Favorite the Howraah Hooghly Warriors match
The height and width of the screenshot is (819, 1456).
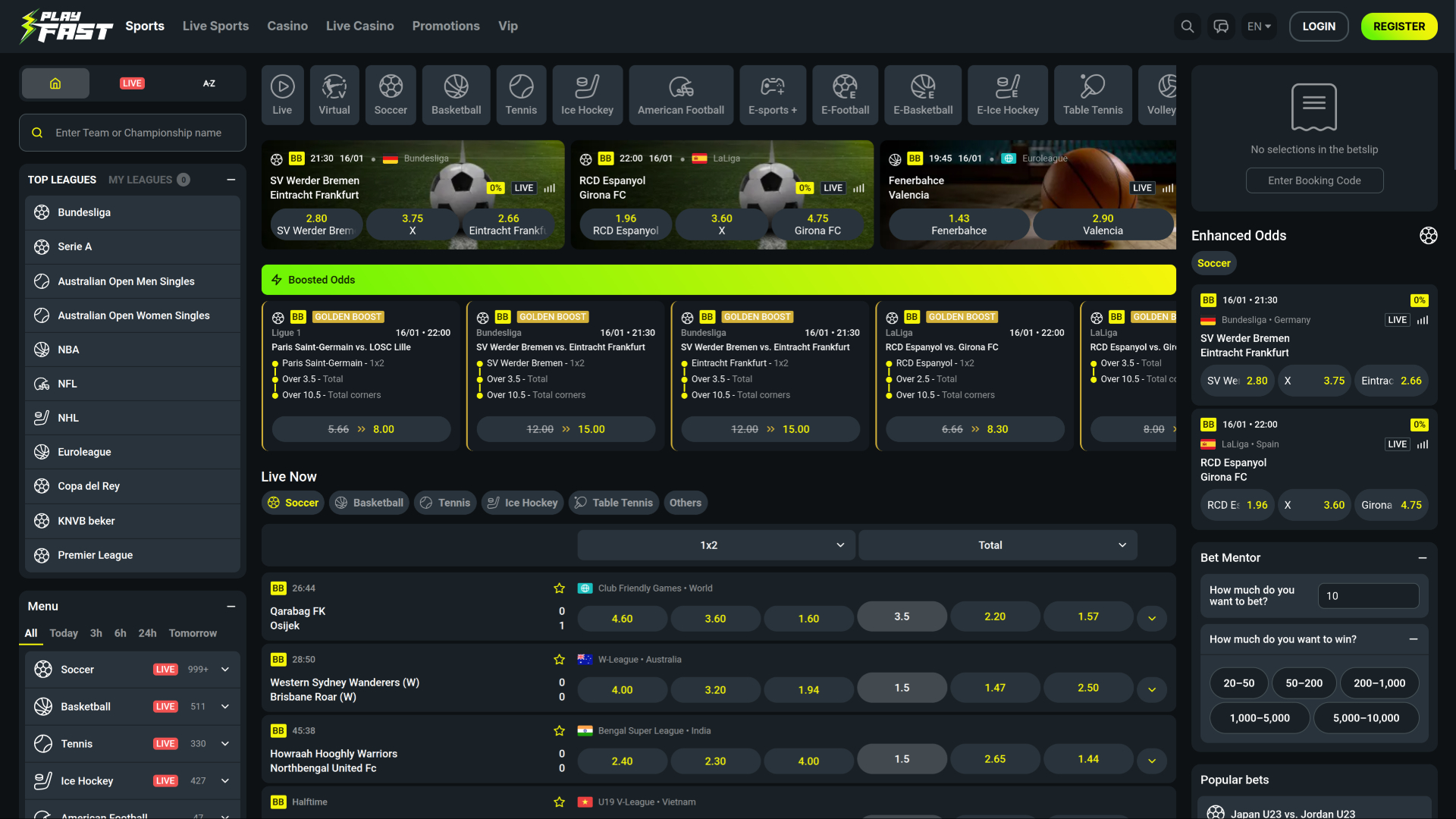(559, 730)
